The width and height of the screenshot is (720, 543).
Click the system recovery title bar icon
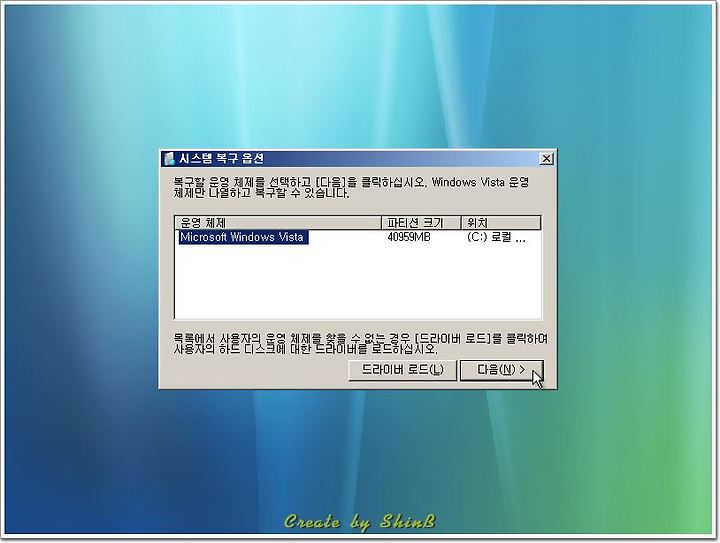click(x=169, y=159)
